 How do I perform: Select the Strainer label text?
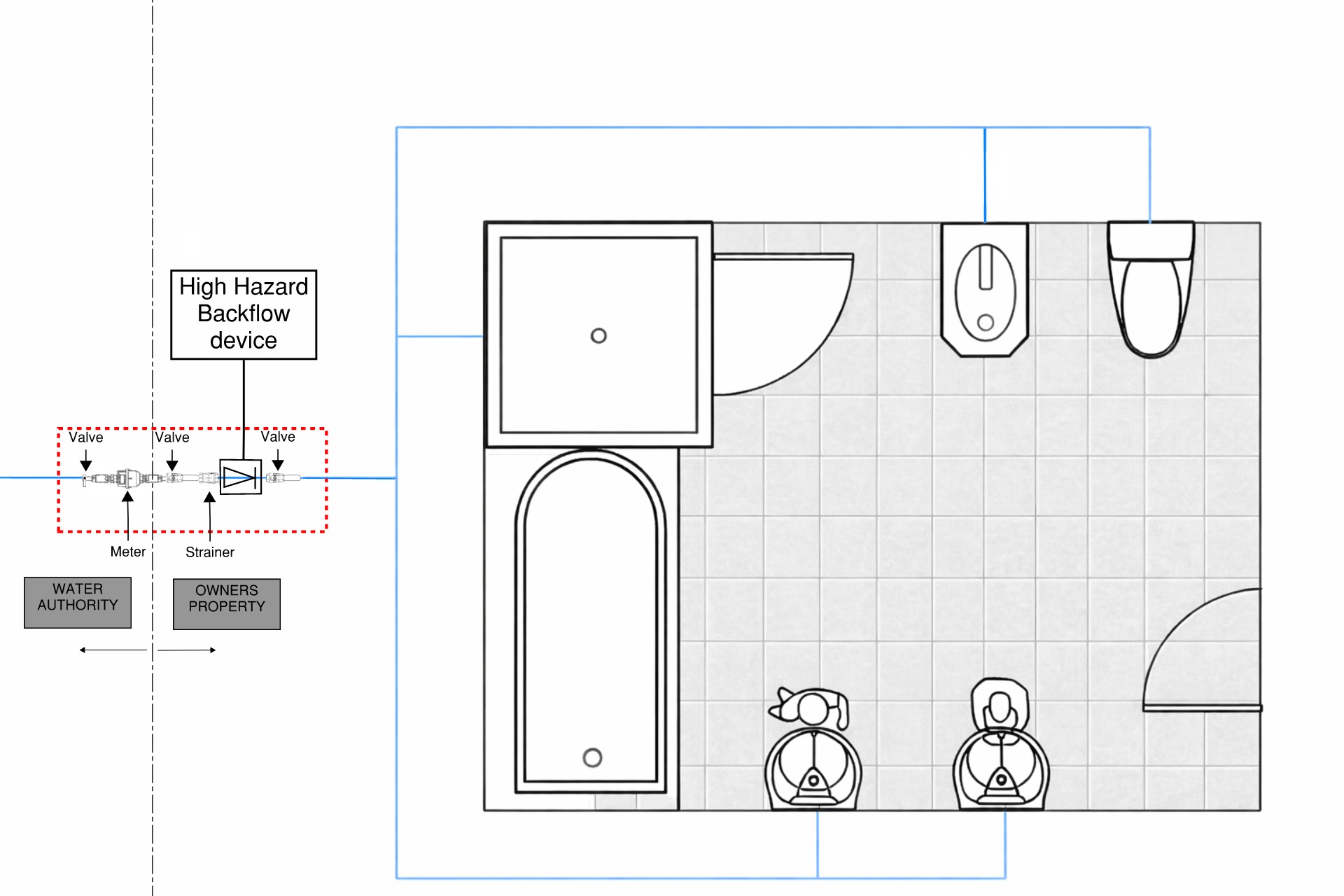pyautogui.click(x=210, y=552)
